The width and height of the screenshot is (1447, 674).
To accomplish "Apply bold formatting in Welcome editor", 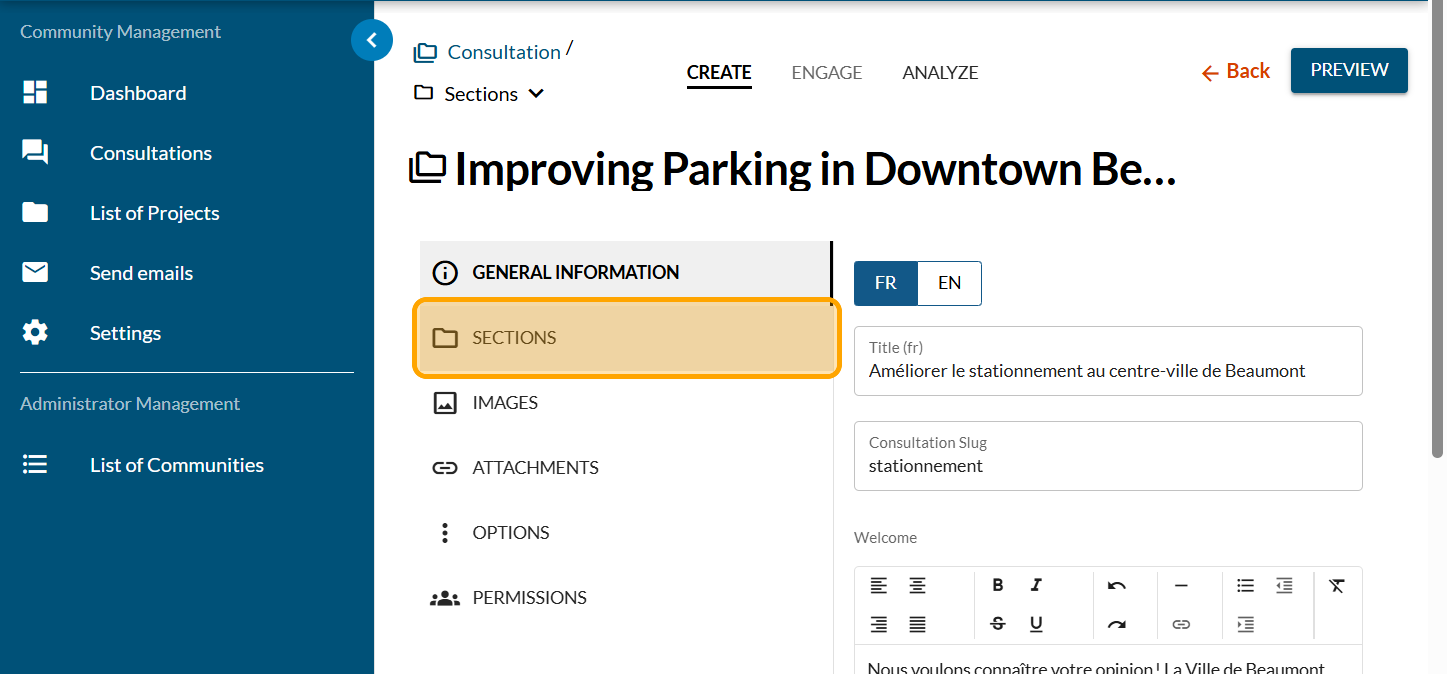I will (997, 586).
